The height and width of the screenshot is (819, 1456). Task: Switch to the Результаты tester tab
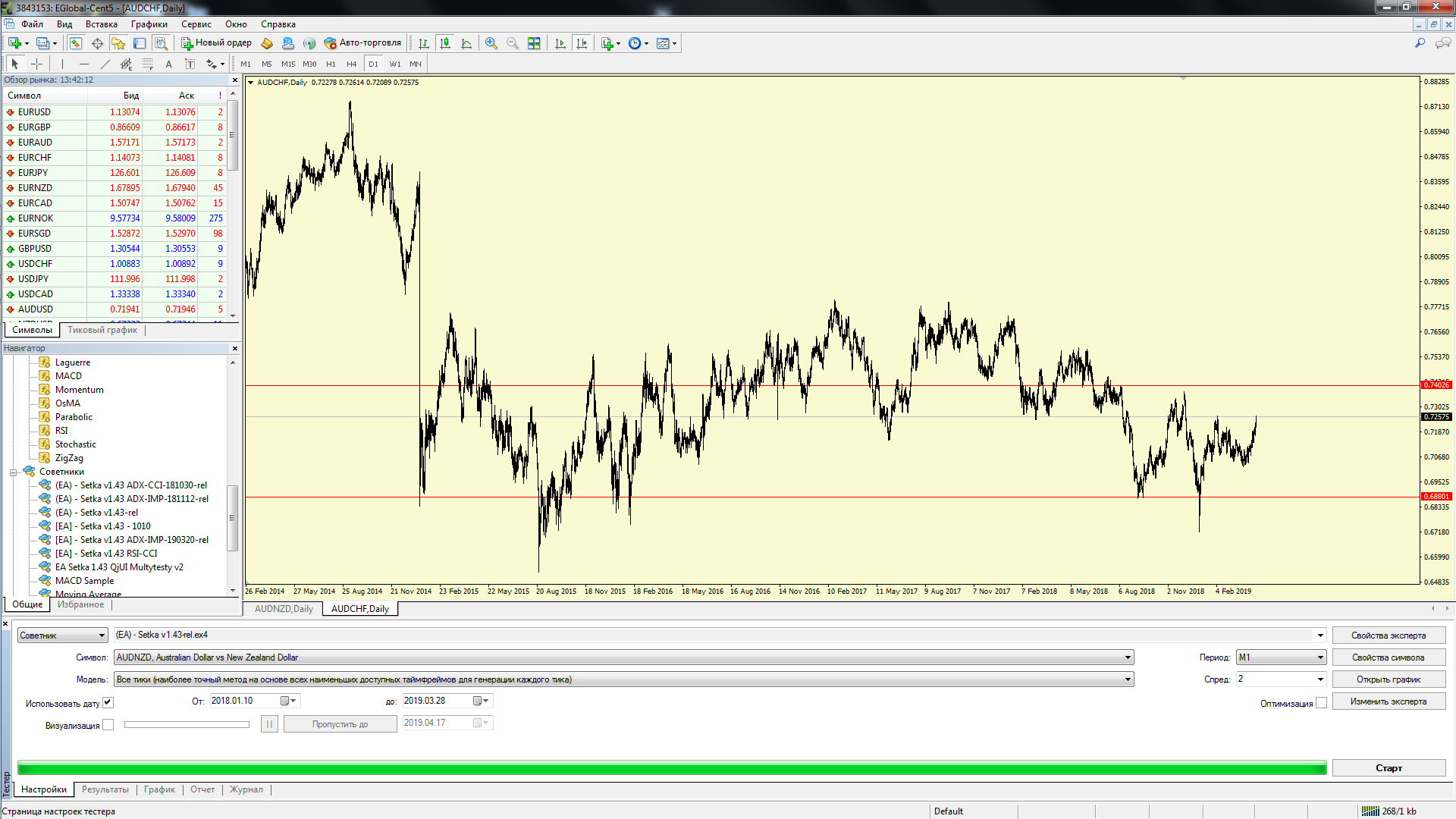tap(105, 789)
